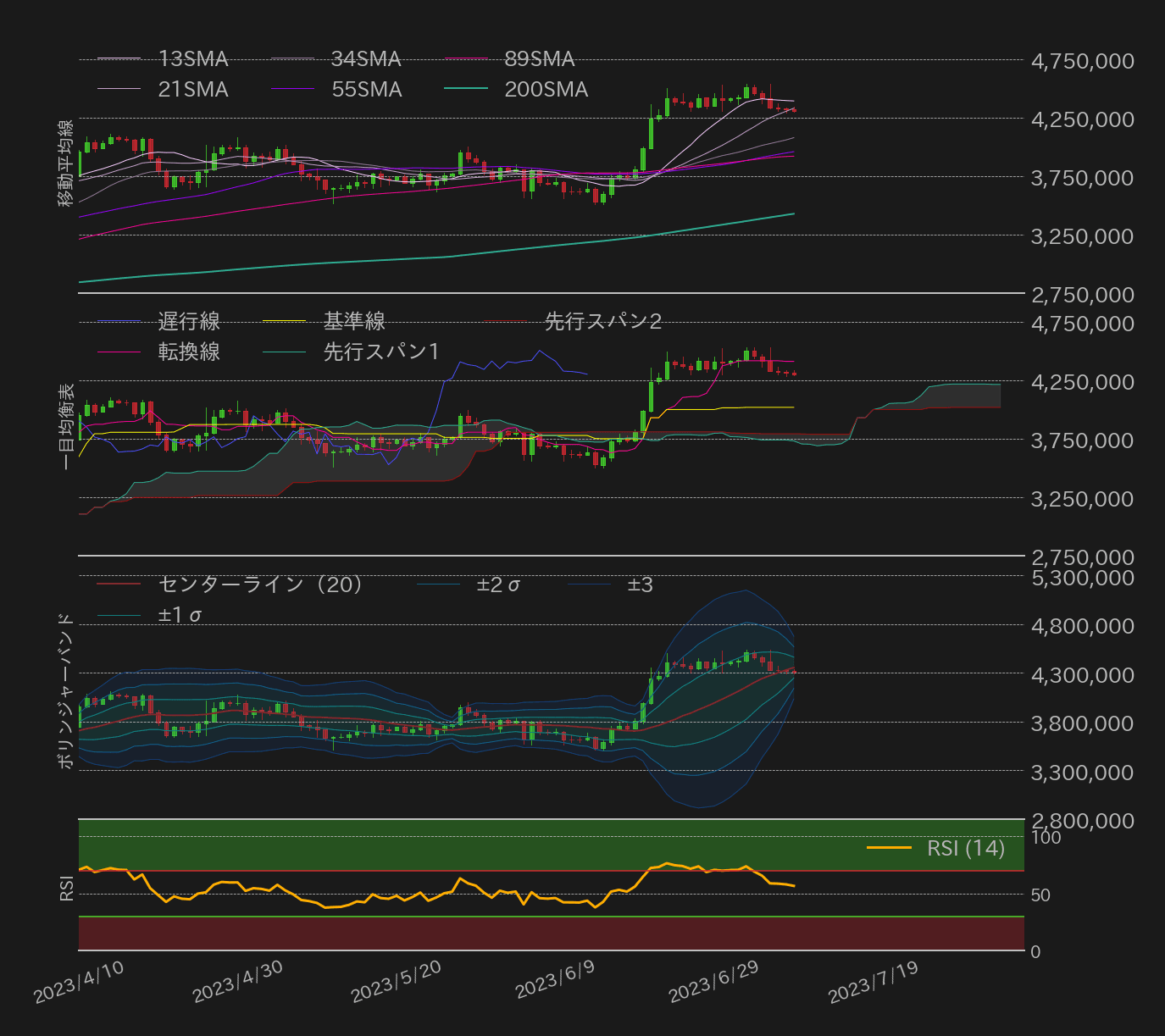
Task: Select the 21SMA indicator legend
Action: pos(192,89)
